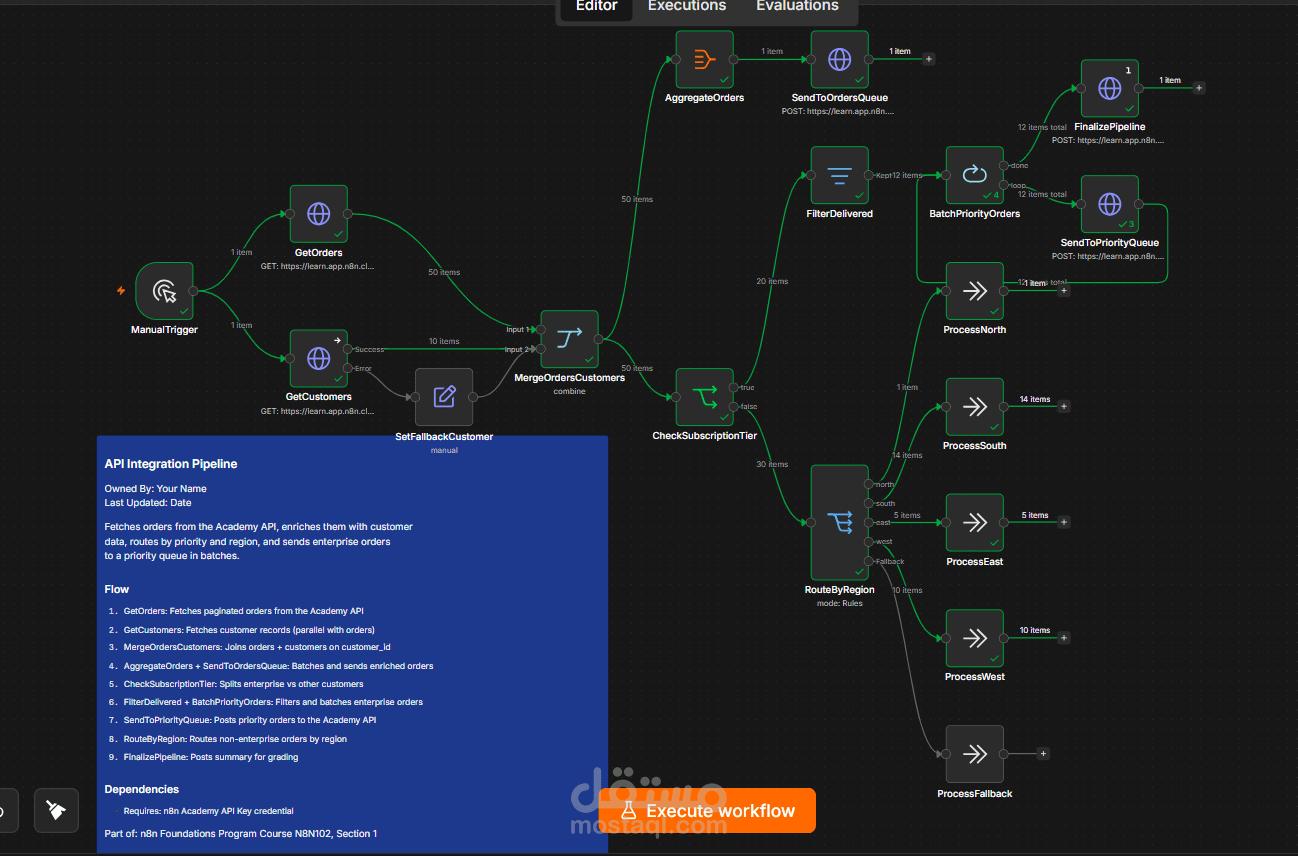Click the 'combine' label under MergeOrdersCustomers

pos(569,391)
